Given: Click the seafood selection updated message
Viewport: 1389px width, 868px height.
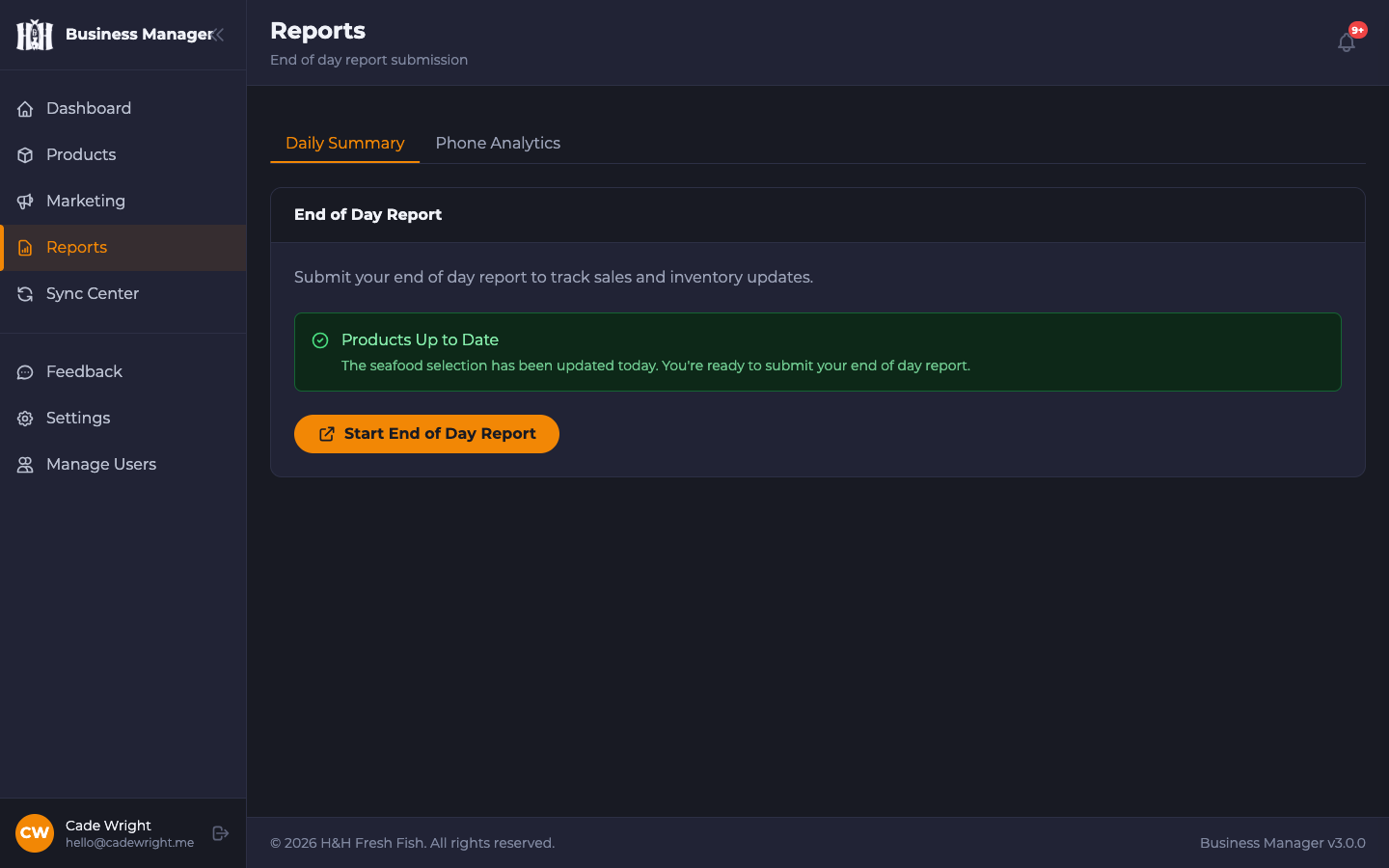Looking at the screenshot, I should coord(656,366).
